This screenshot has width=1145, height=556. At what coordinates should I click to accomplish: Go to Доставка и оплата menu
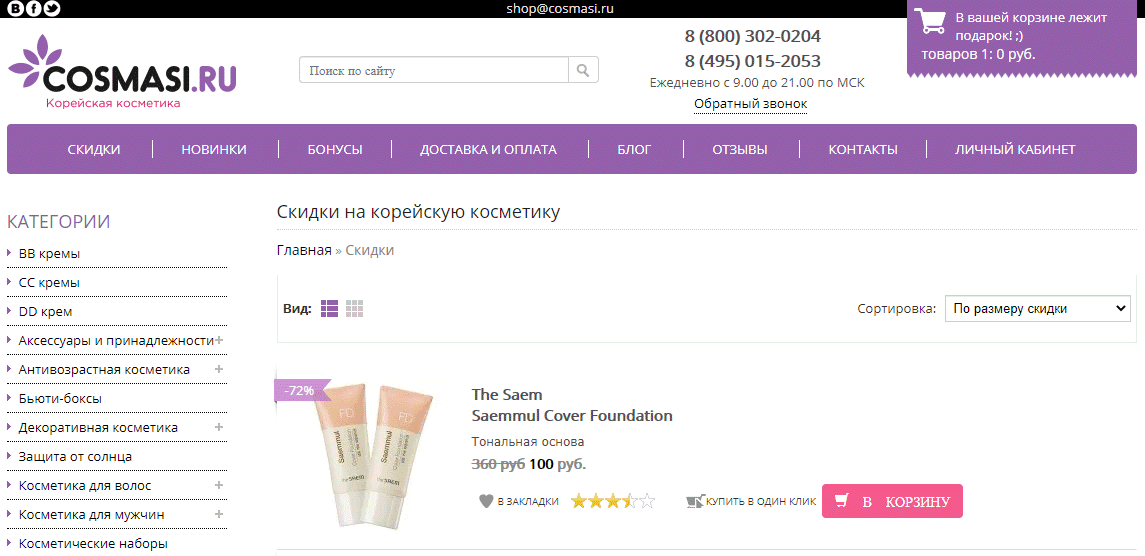tap(488, 150)
